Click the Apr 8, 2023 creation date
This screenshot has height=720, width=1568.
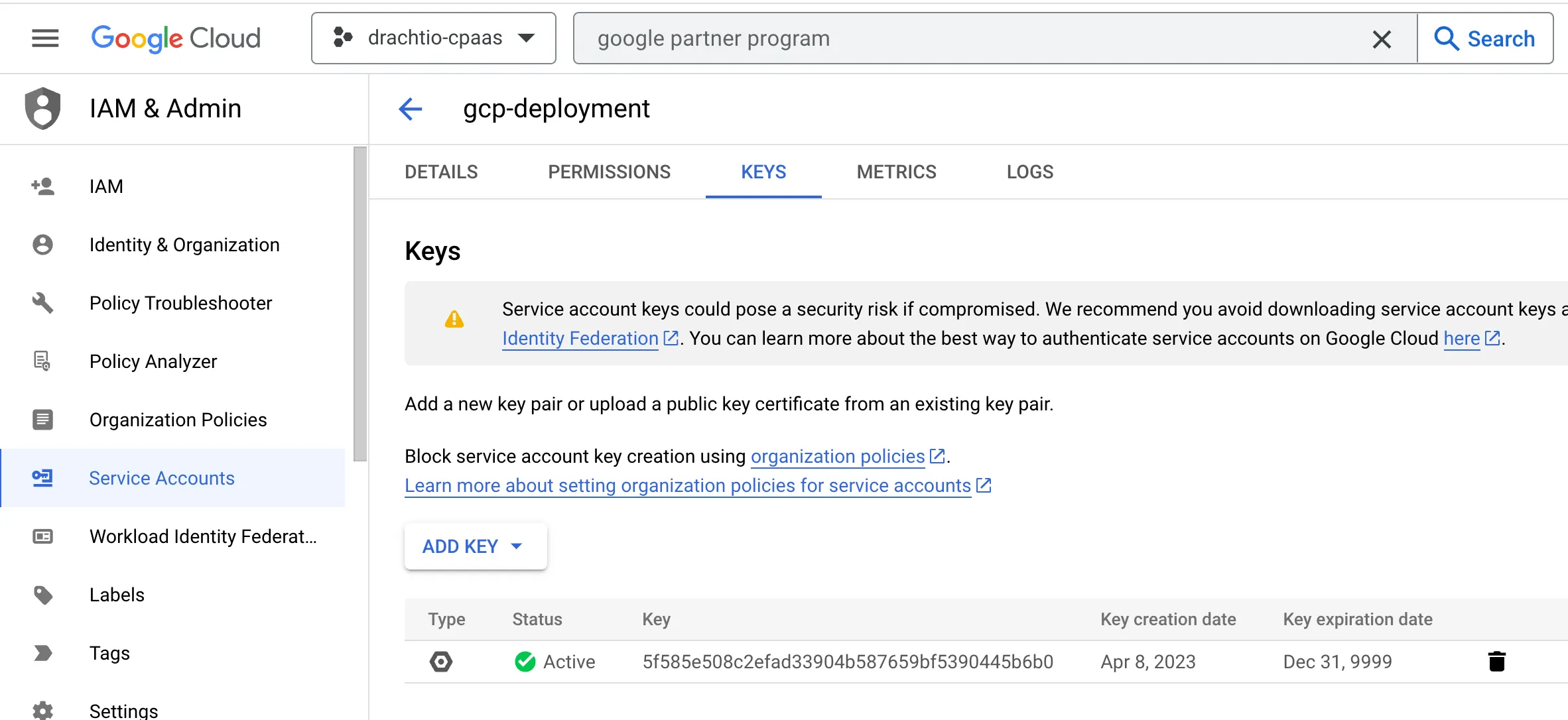pyautogui.click(x=1148, y=662)
